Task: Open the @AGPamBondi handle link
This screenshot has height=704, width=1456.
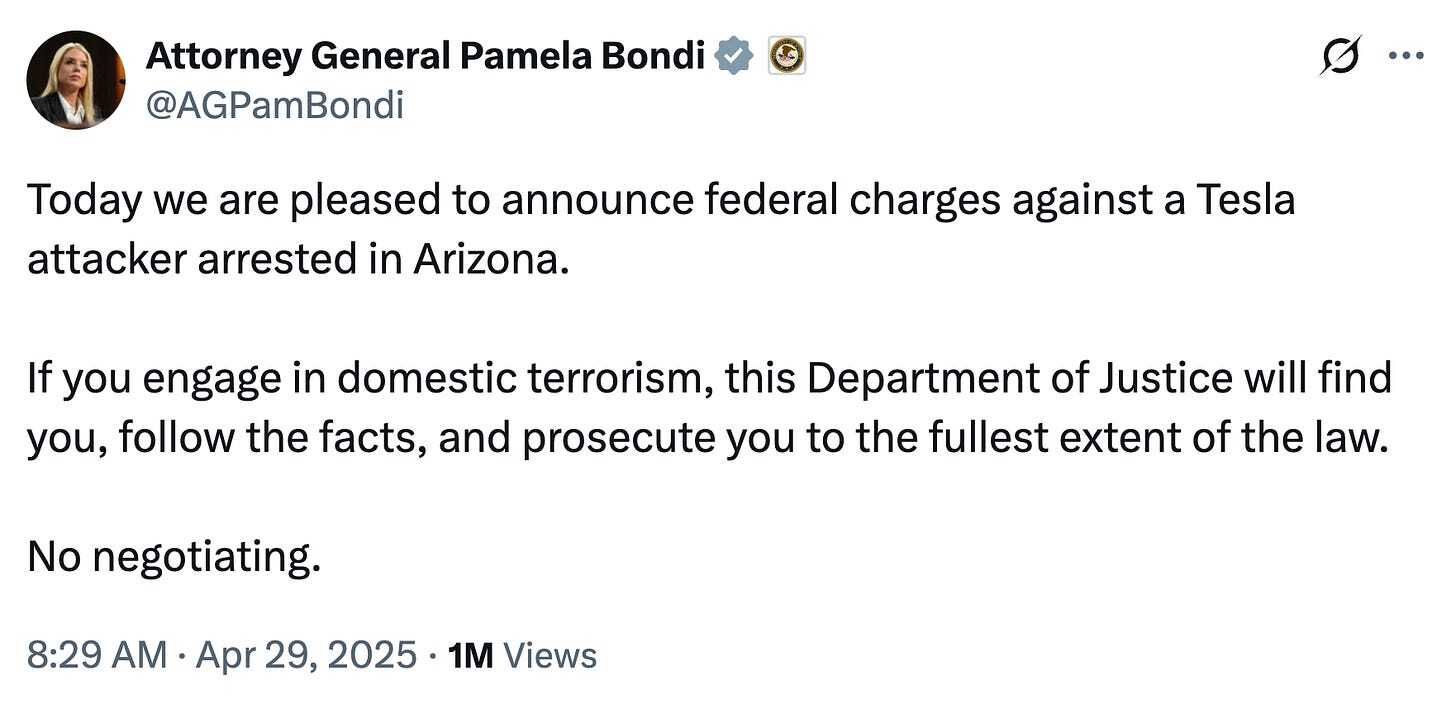Action: point(275,103)
